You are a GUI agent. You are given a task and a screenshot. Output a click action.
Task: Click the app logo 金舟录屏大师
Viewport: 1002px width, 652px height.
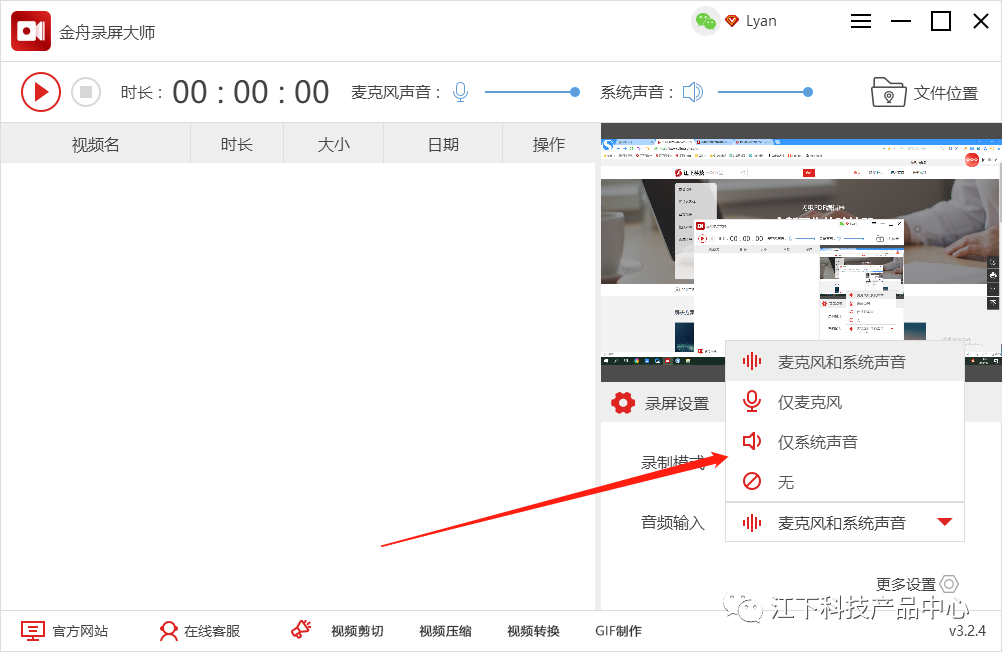tap(31, 31)
